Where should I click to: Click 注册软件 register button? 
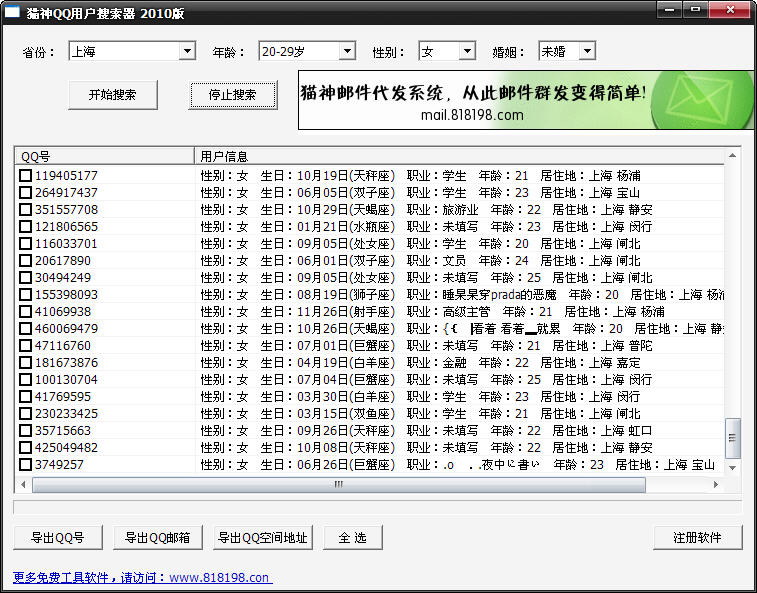pyautogui.click(x=698, y=537)
